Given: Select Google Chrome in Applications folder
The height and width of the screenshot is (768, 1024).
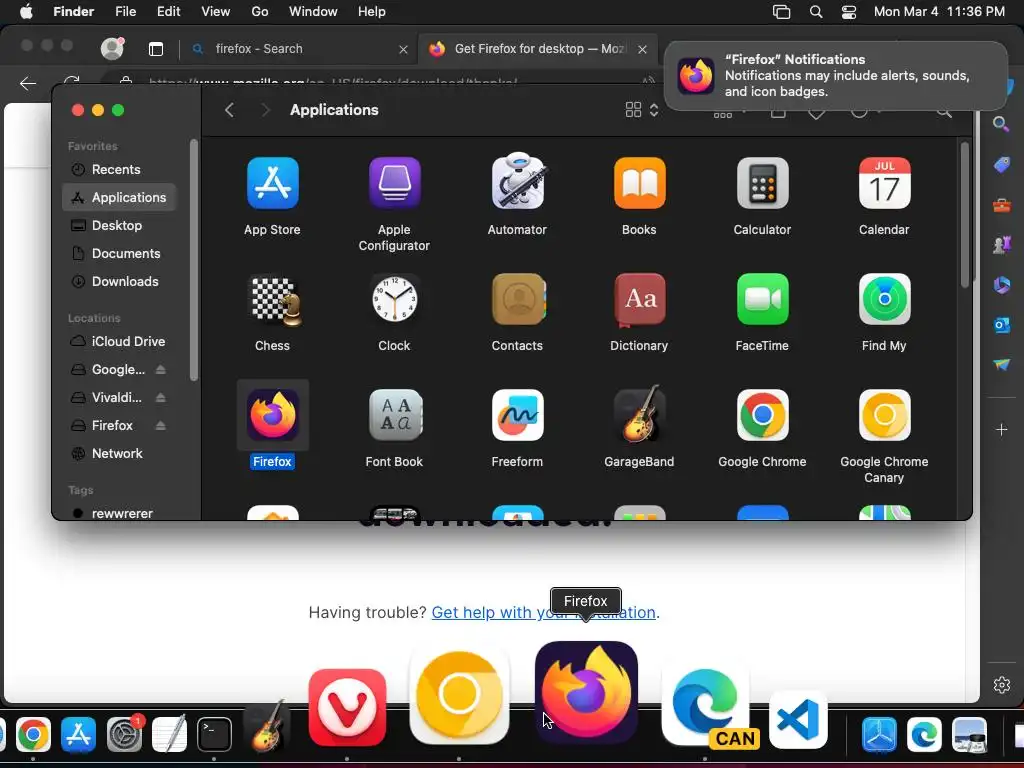Looking at the screenshot, I should click(x=762, y=415).
